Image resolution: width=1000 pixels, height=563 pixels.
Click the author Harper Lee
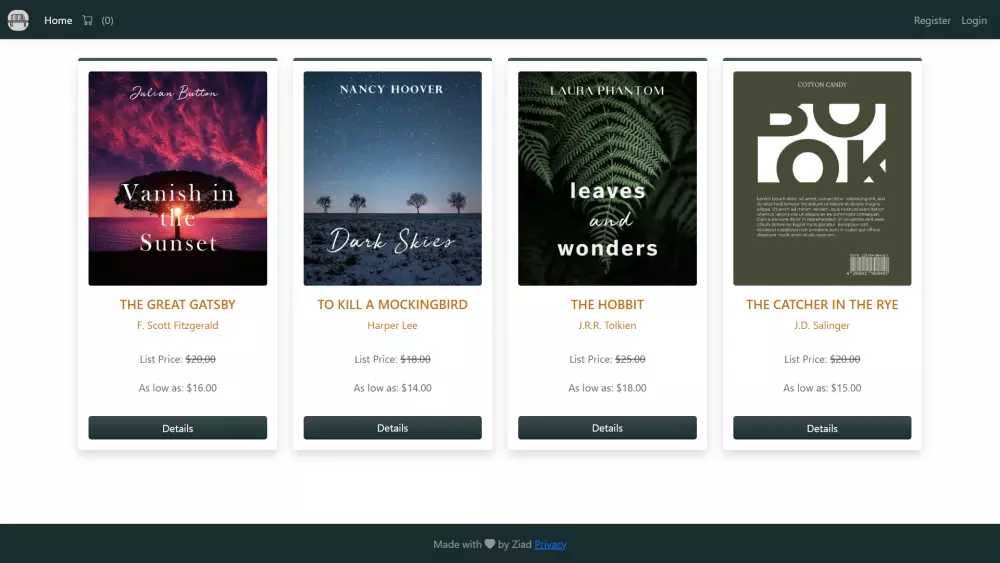pos(392,325)
